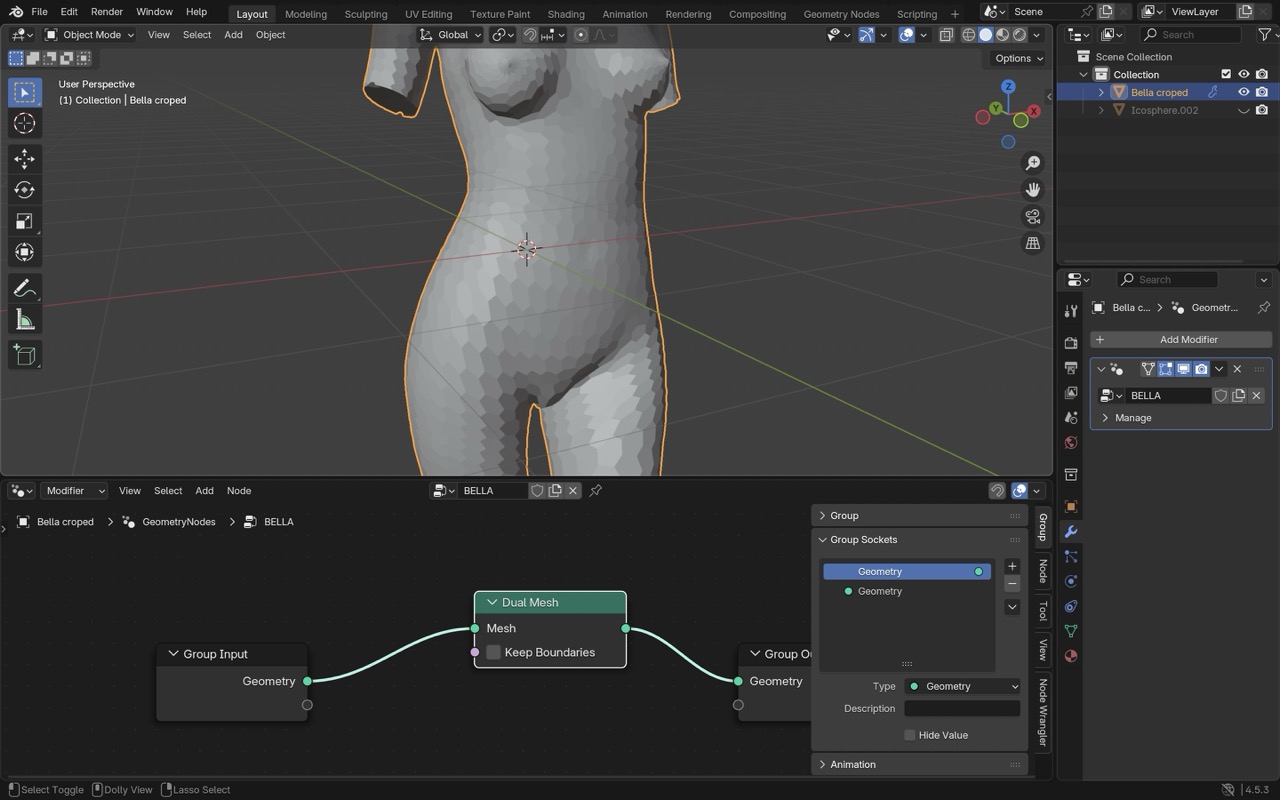Switch to the Geometry Nodes workspace tab
The width and height of the screenshot is (1280, 800).
click(x=841, y=14)
